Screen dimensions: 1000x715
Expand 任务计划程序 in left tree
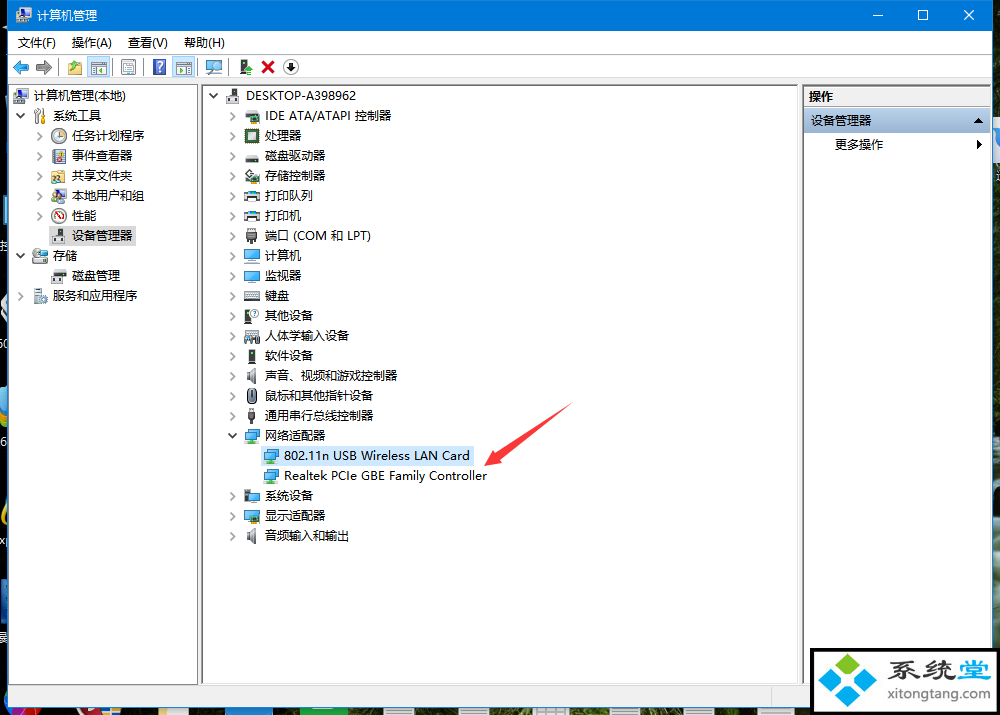coord(40,136)
